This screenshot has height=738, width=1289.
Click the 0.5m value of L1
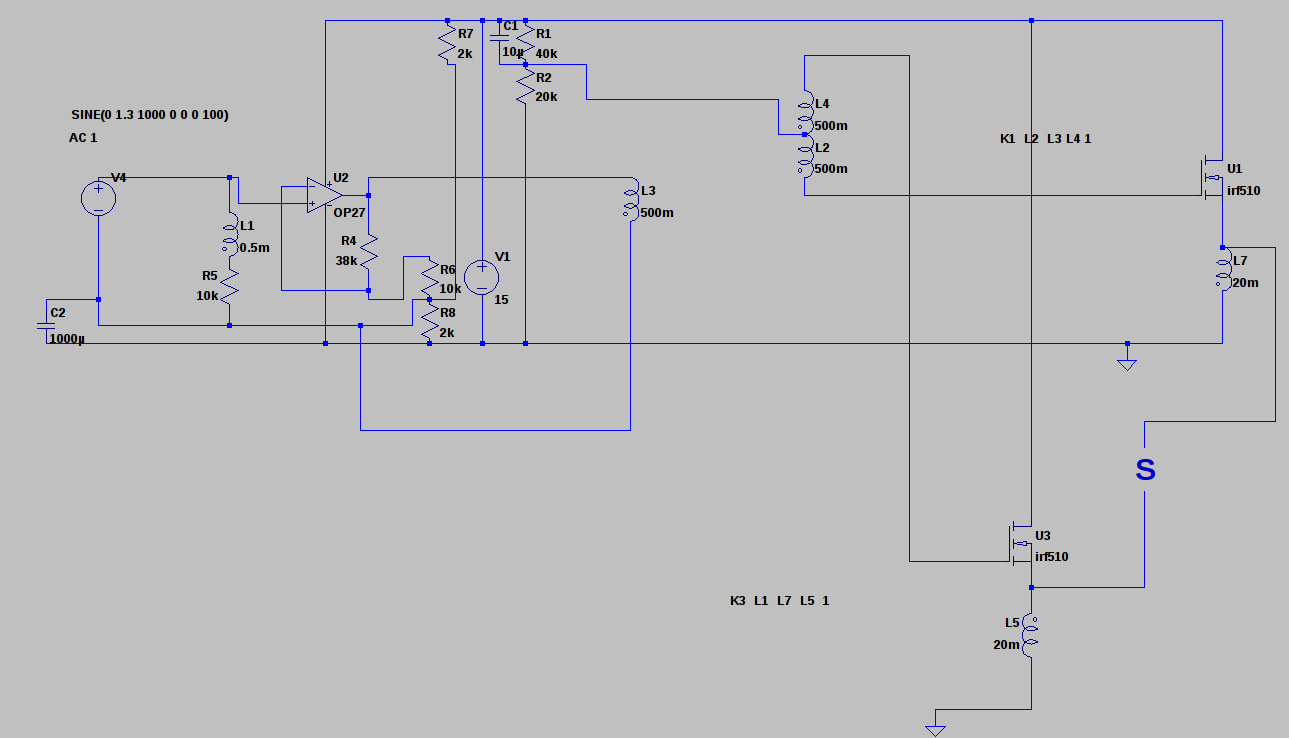click(255, 248)
